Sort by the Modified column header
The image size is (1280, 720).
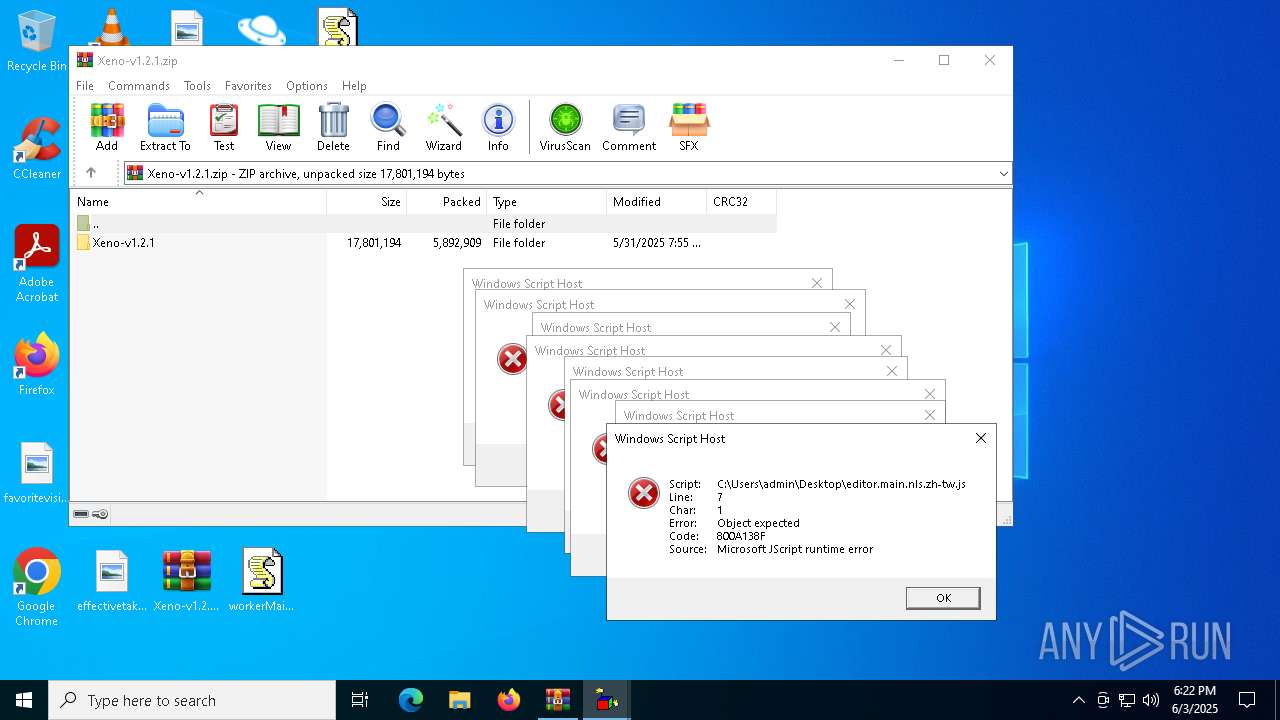point(656,202)
